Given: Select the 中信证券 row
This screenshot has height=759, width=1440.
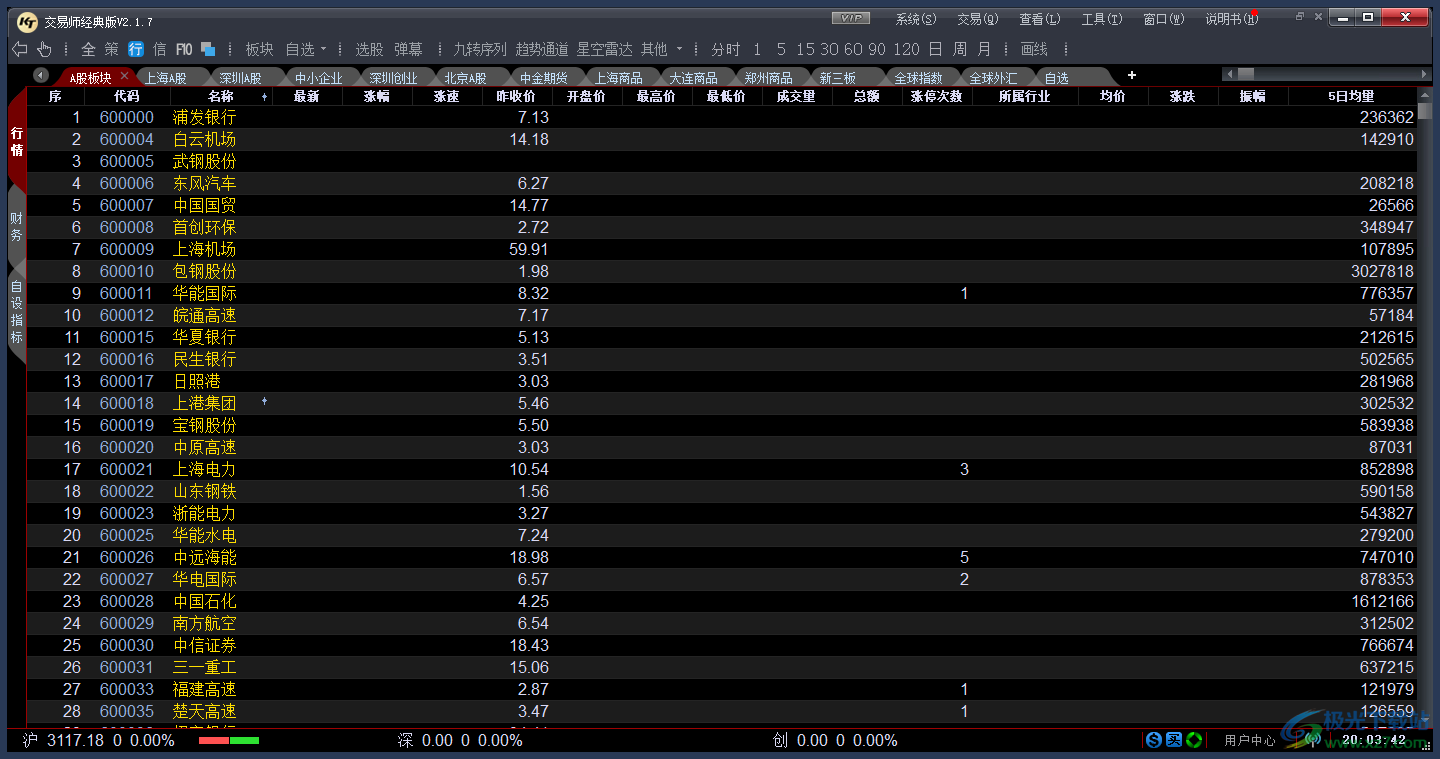Looking at the screenshot, I should [722, 645].
